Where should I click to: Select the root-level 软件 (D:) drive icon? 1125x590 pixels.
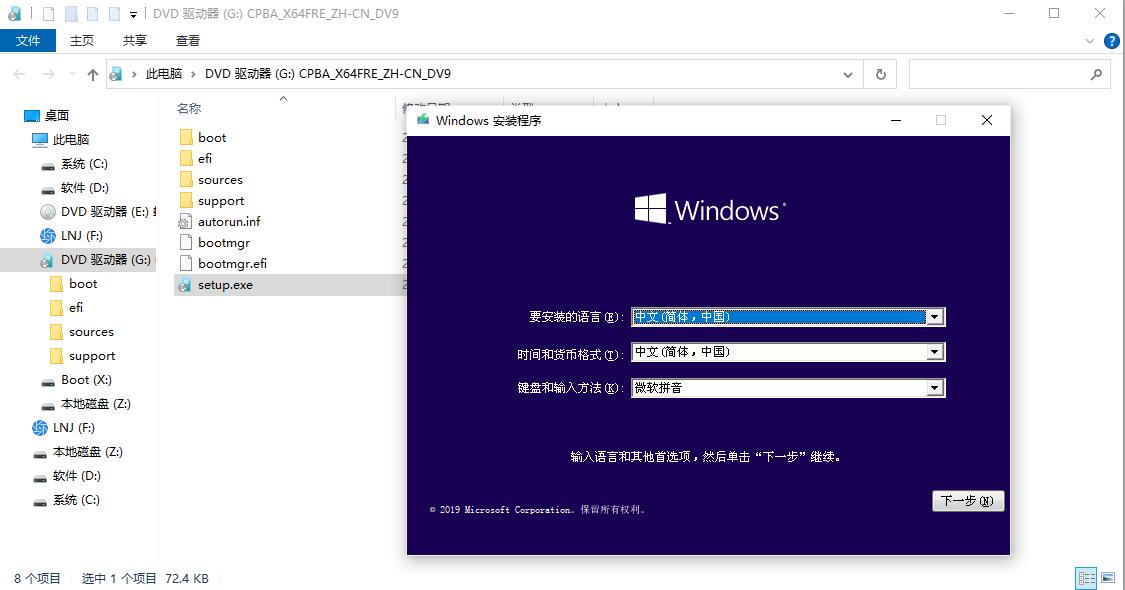40,477
